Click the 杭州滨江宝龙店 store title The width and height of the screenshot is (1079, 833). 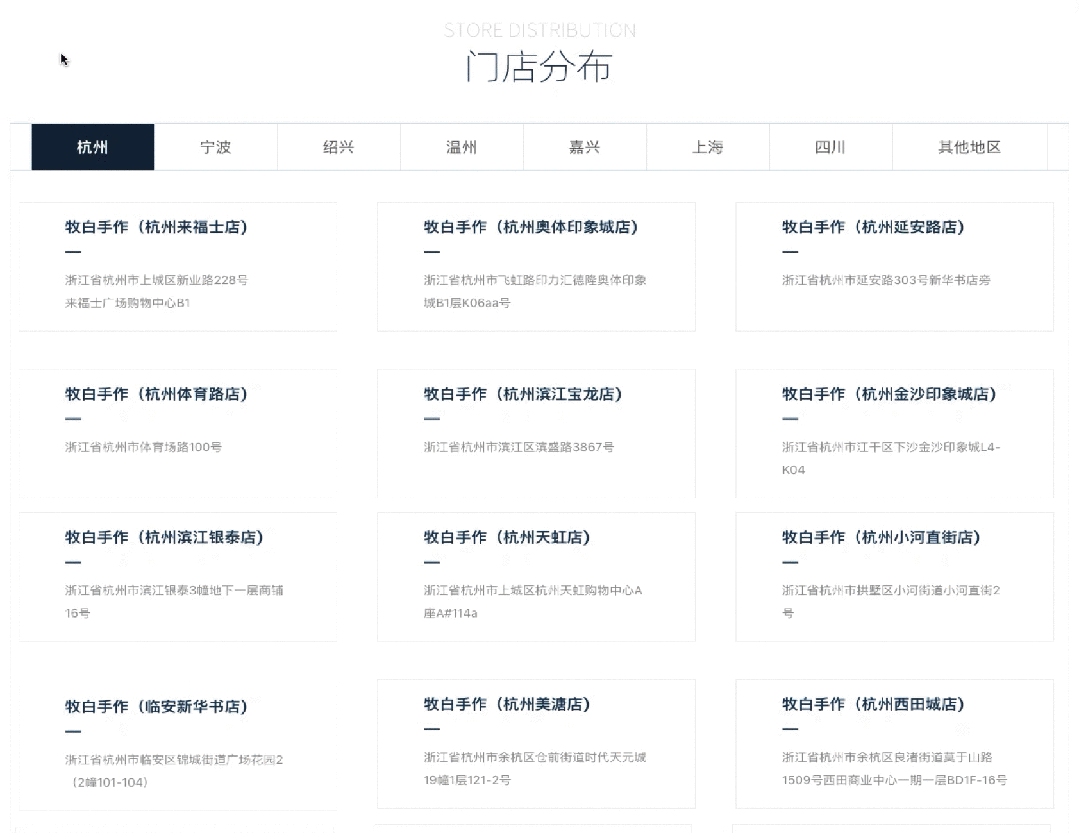(523, 395)
